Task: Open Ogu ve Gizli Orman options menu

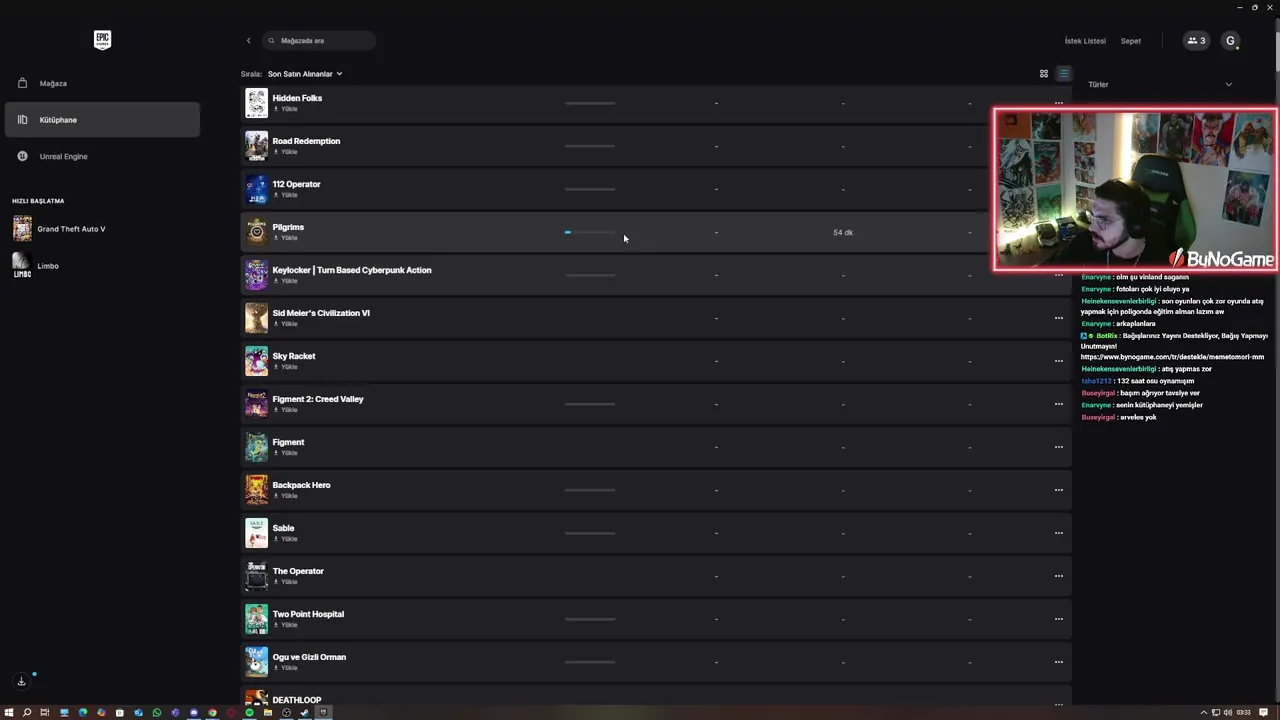Action: click(1058, 662)
